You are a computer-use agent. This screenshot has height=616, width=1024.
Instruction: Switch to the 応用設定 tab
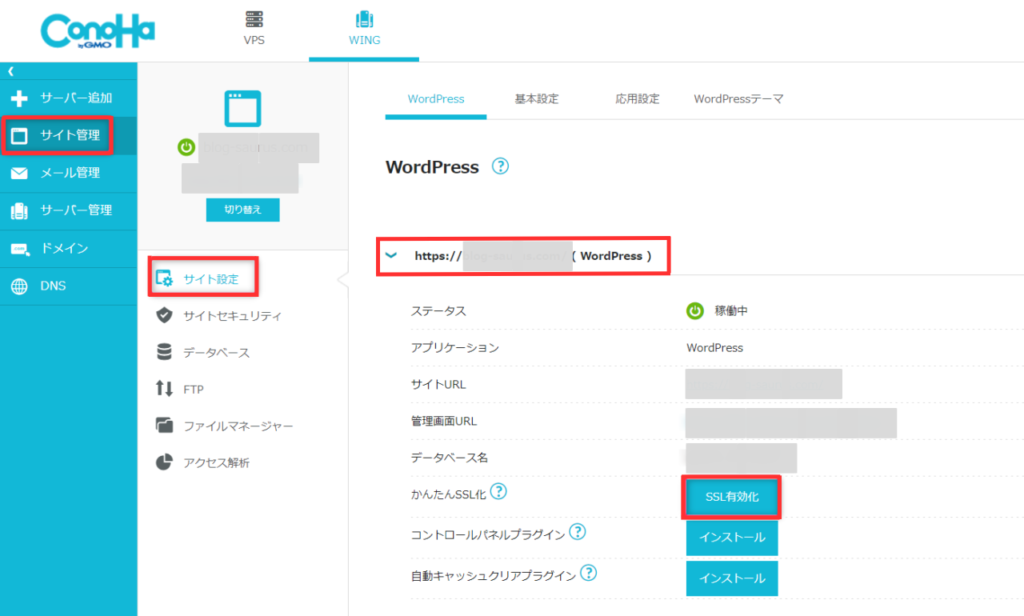pyautogui.click(x=637, y=99)
